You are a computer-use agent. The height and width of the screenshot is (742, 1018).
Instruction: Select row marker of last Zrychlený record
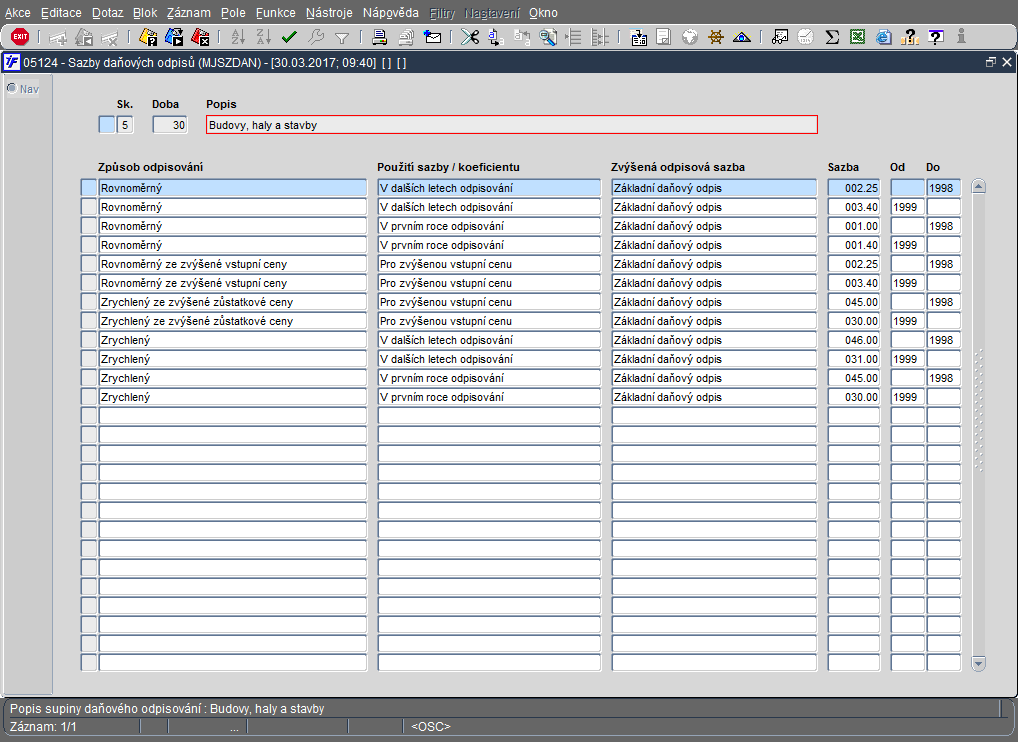[x=88, y=397]
